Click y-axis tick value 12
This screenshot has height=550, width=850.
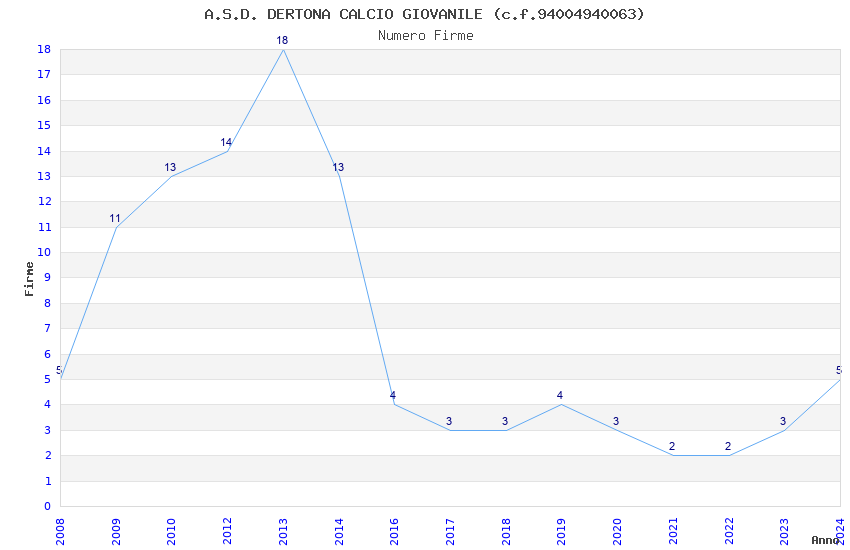pyautogui.click(x=44, y=202)
